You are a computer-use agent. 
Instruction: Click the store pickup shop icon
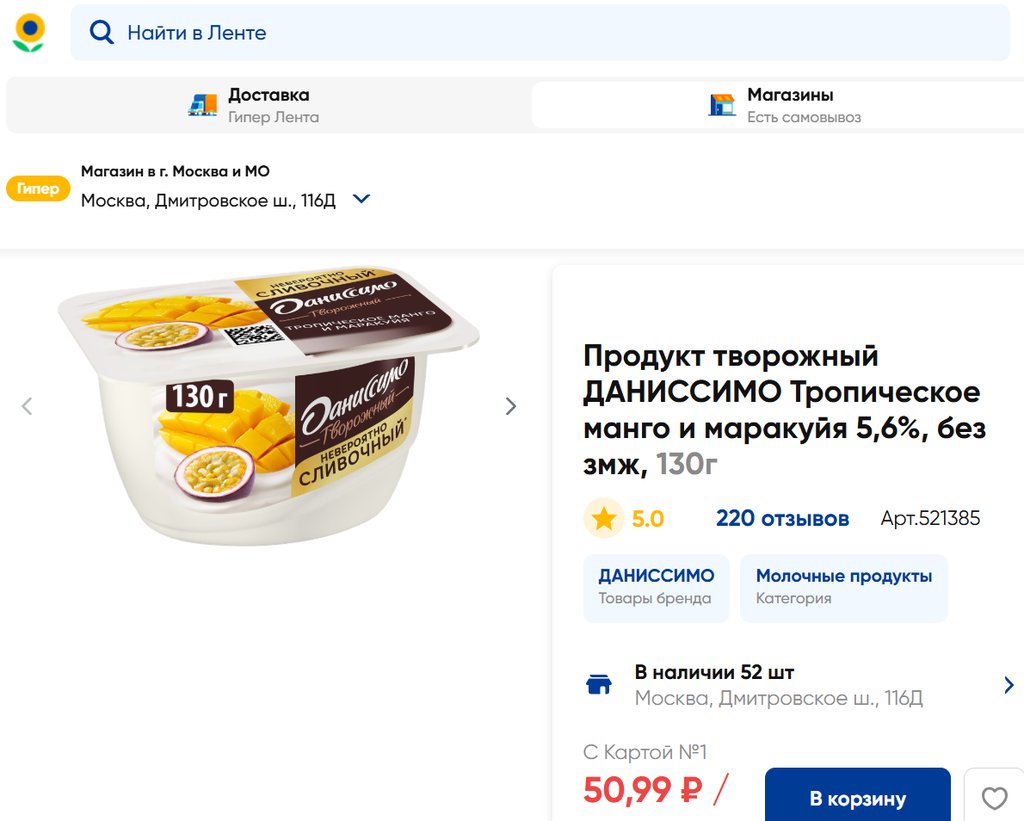click(722, 105)
